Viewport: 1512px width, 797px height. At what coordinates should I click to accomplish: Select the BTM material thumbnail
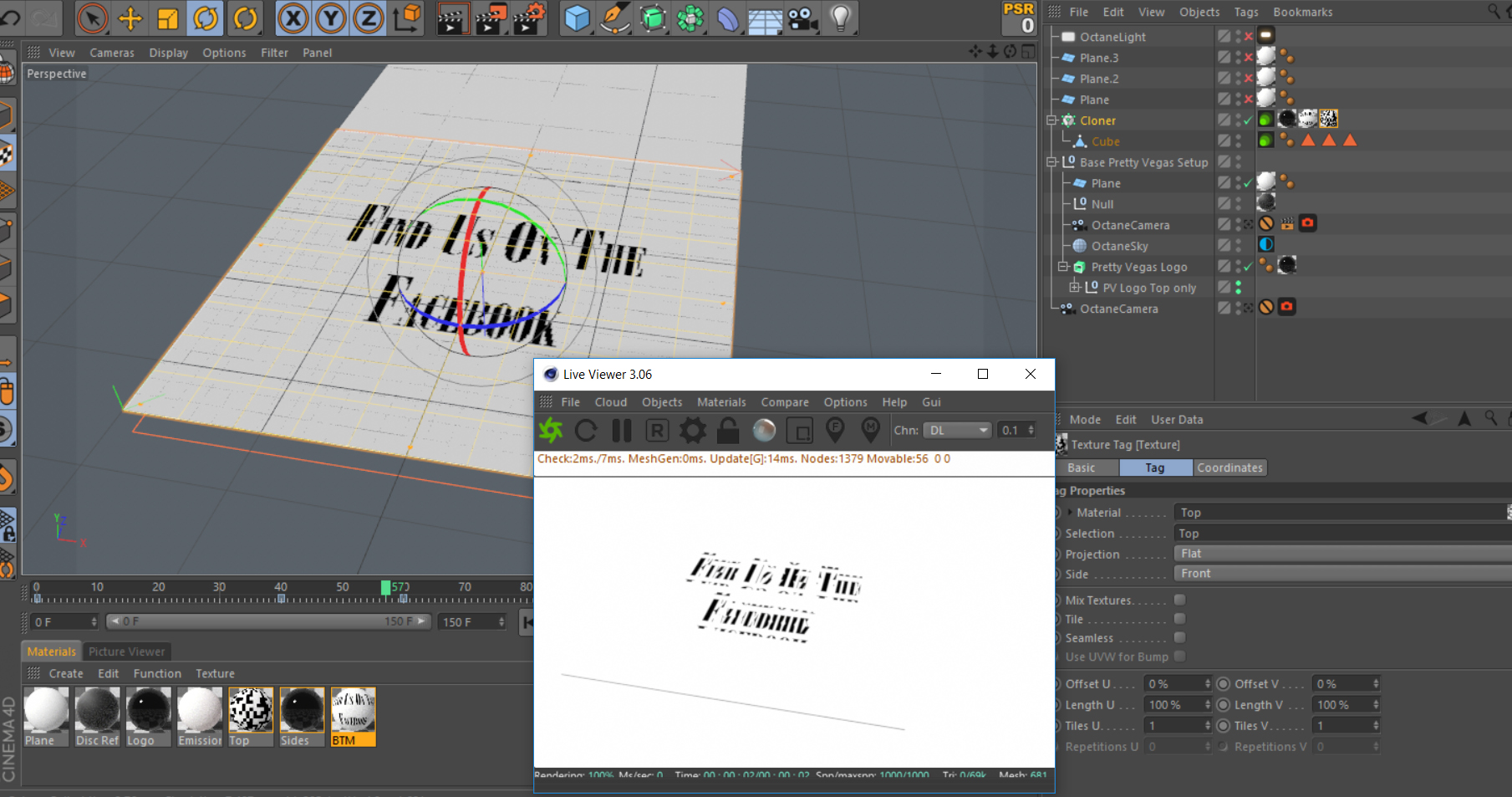[353, 710]
